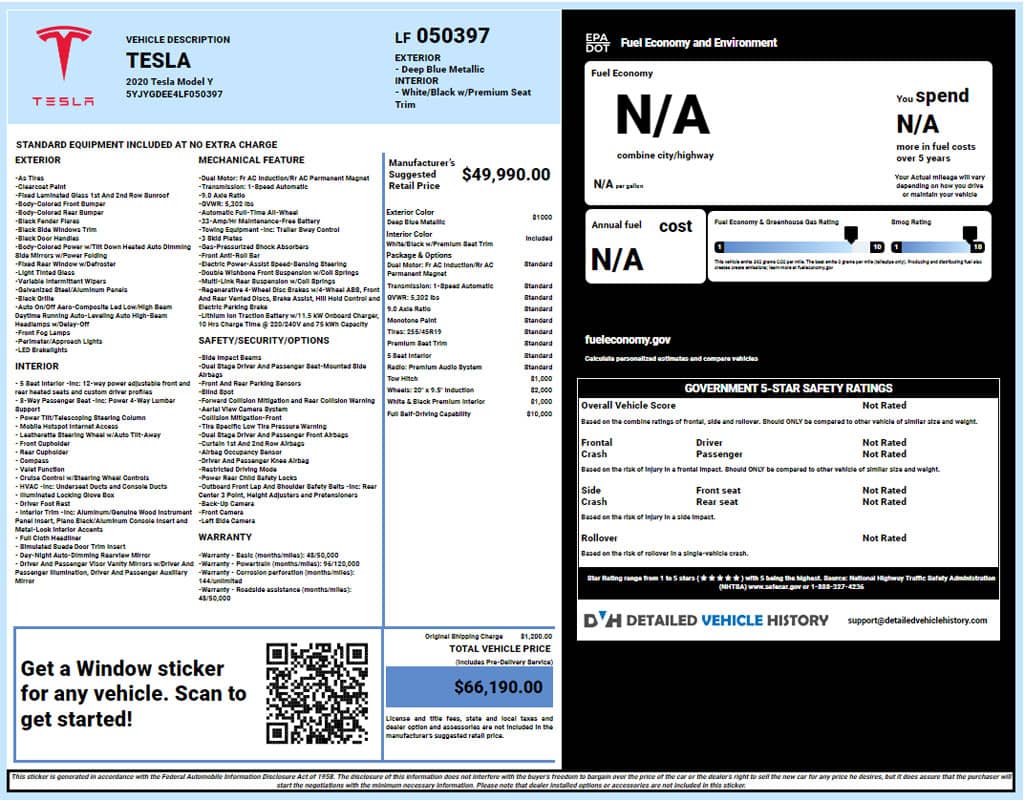Click the Rear seat rating label
The width and height of the screenshot is (1024, 800).
point(716,502)
